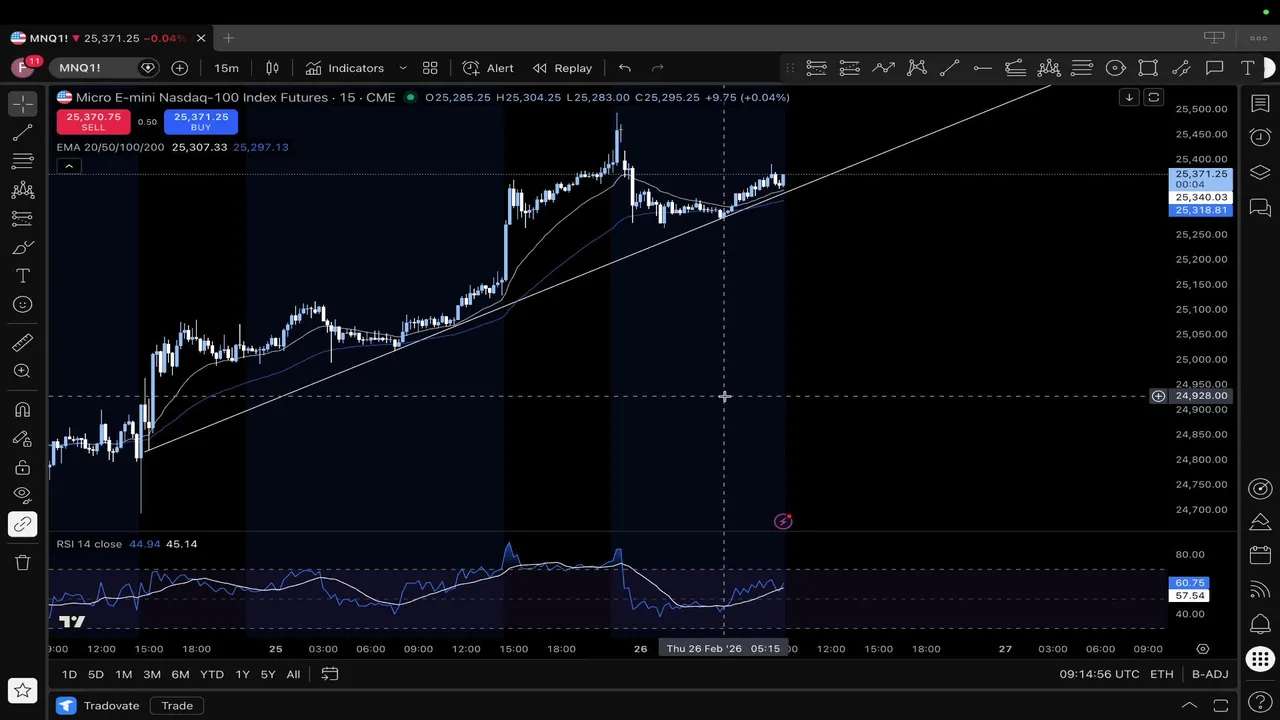Select the horizontal line tool
Screen dimensions: 1280x720
tap(982, 68)
